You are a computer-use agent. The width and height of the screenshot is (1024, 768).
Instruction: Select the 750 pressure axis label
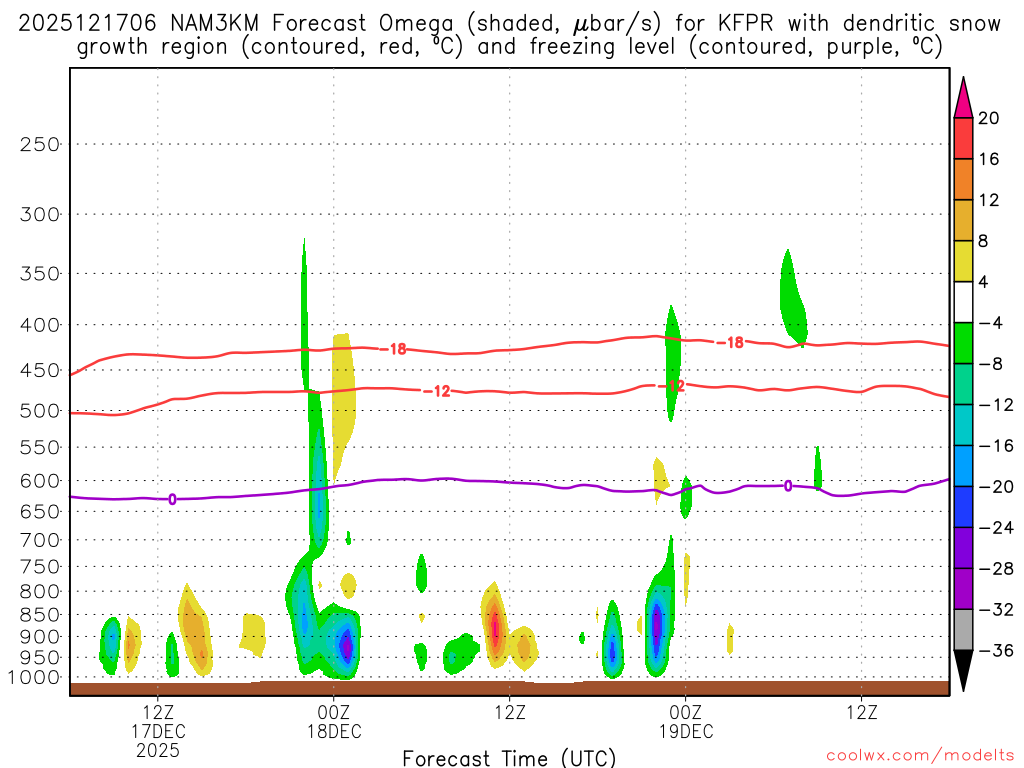[x=40, y=567]
